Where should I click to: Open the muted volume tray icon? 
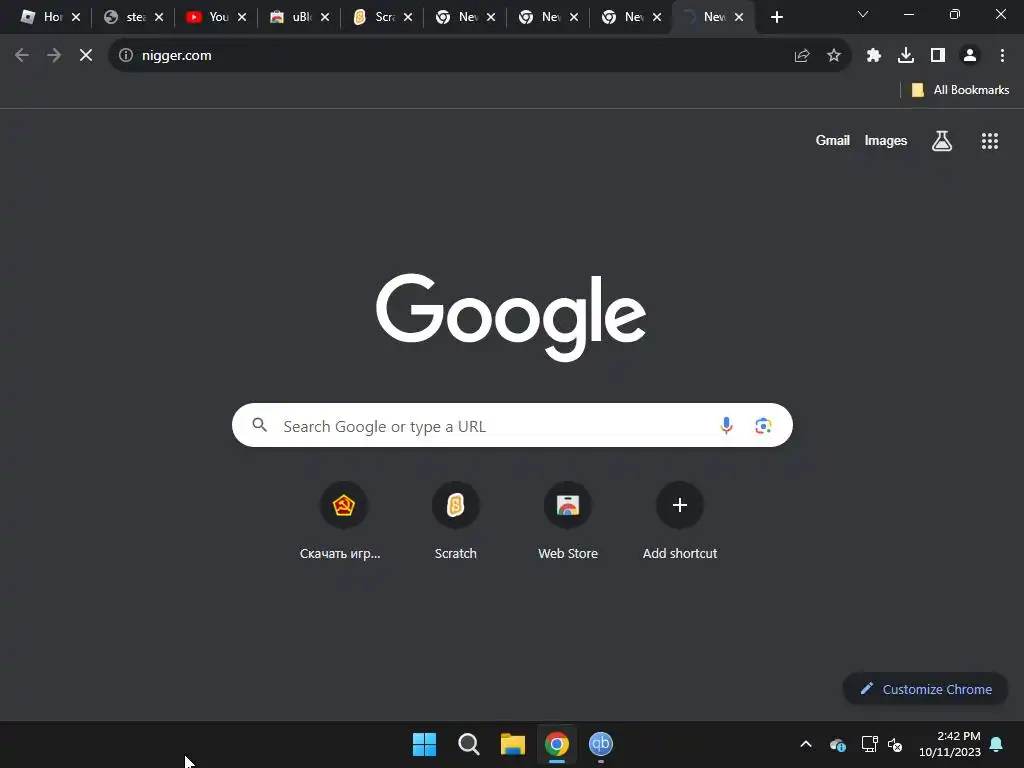pyautogui.click(x=895, y=744)
